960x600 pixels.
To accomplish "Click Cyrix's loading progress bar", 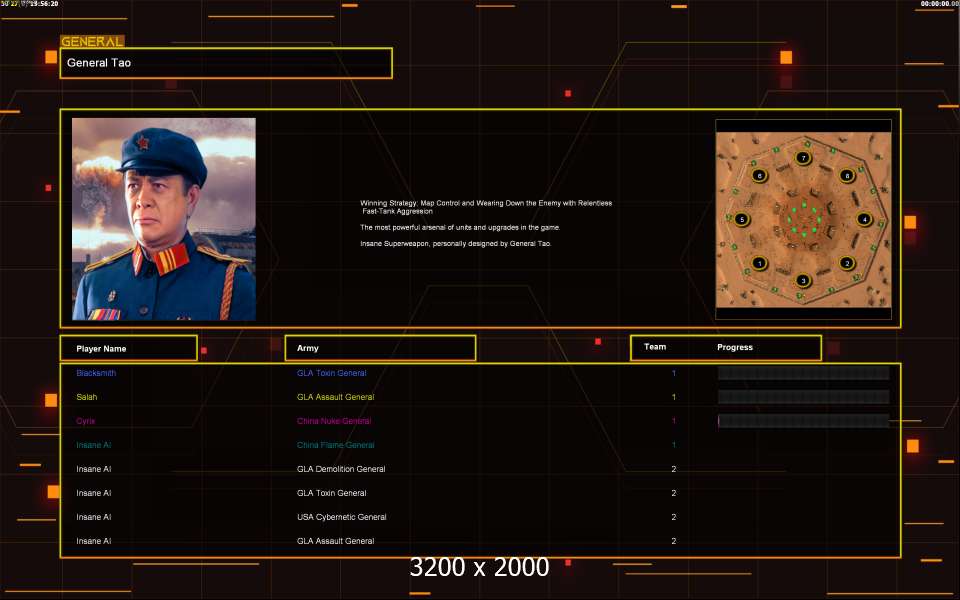I will tap(804, 421).
